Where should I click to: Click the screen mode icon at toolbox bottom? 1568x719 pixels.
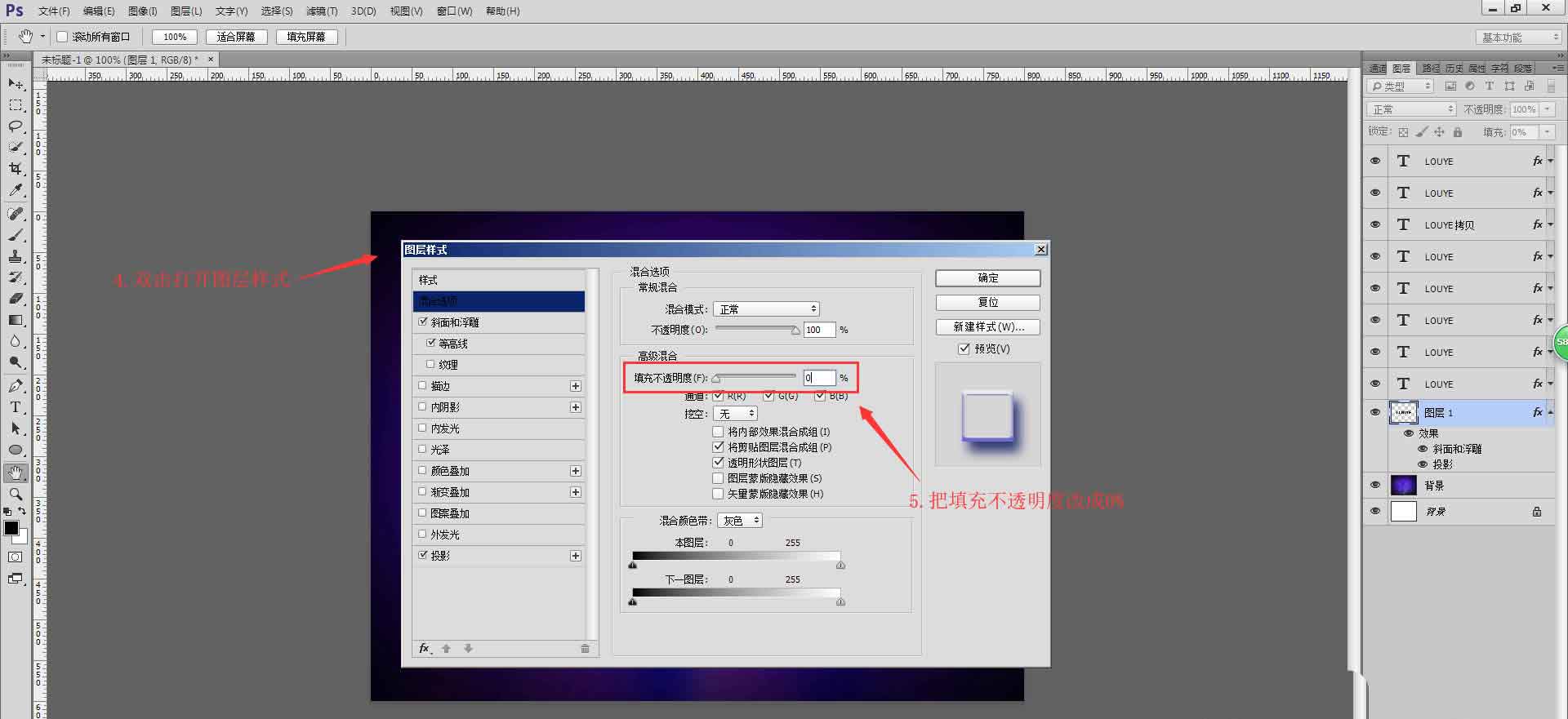pyautogui.click(x=16, y=579)
